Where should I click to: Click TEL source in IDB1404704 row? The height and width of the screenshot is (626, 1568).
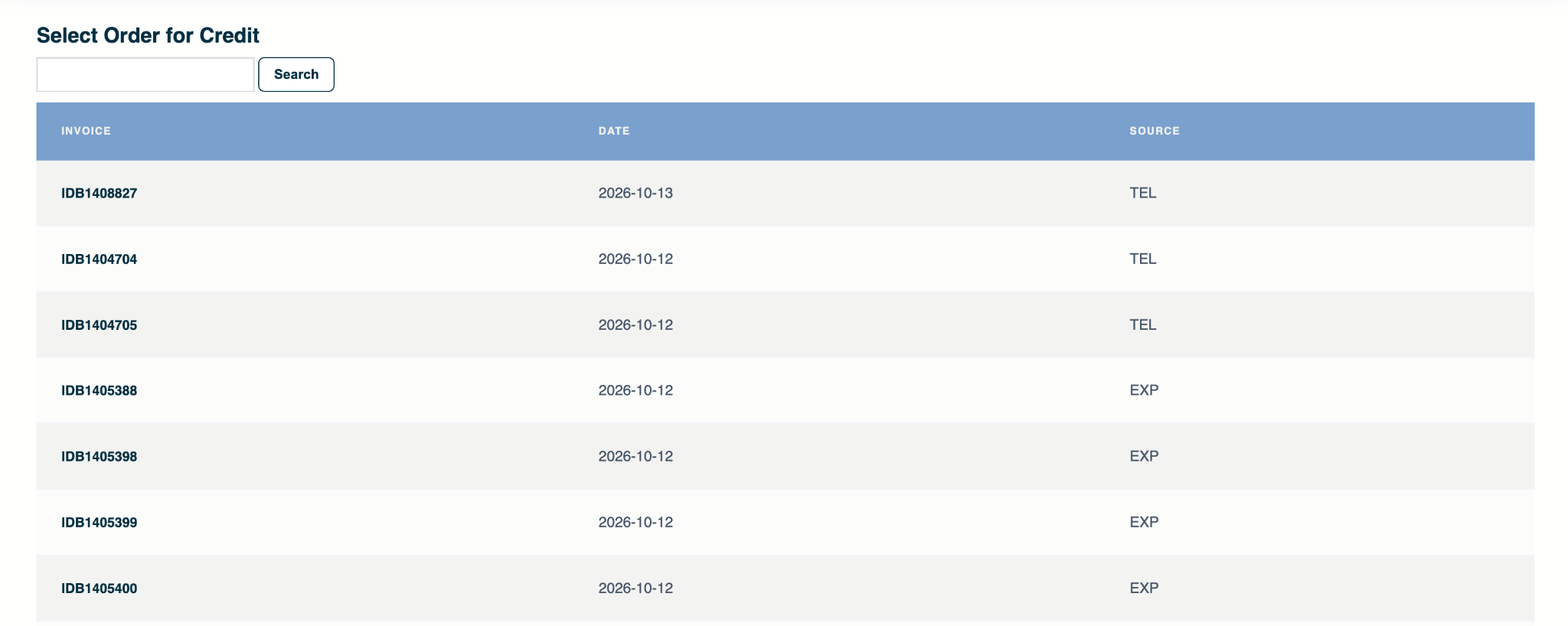click(1143, 259)
